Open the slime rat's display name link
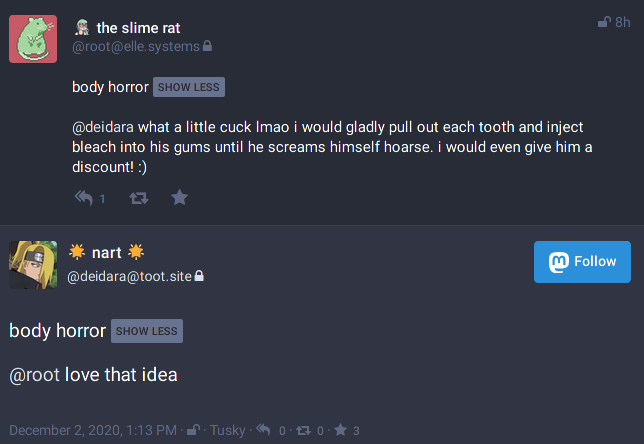 click(138, 28)
